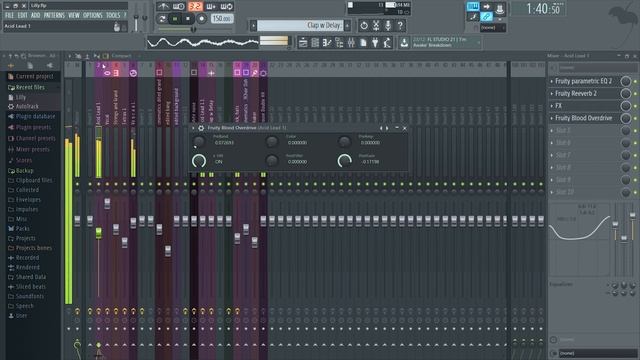Open the TOOLS menu
640x360 pixels.
coord(113,15)
